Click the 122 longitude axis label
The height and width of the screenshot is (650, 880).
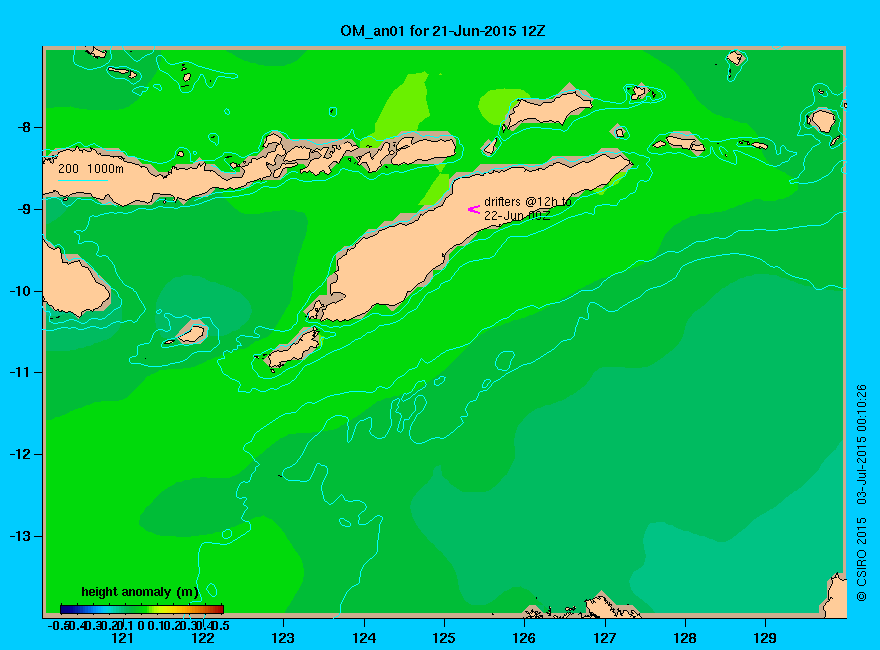pos(203,638)
